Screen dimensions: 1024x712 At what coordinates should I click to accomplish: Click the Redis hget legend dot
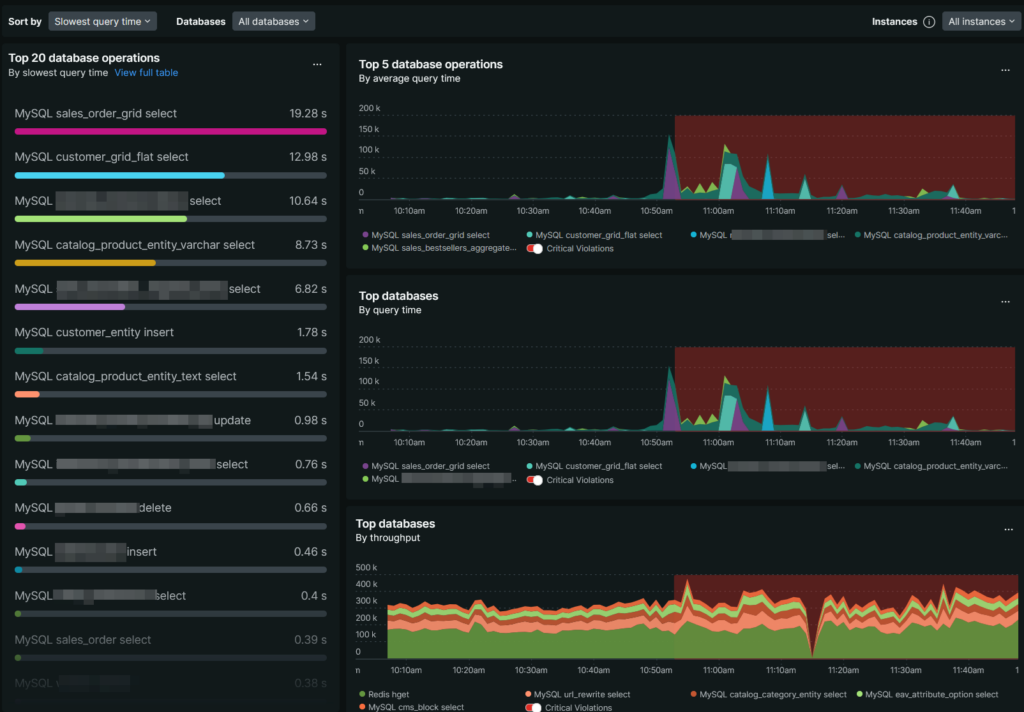click(x=360, y=694)
